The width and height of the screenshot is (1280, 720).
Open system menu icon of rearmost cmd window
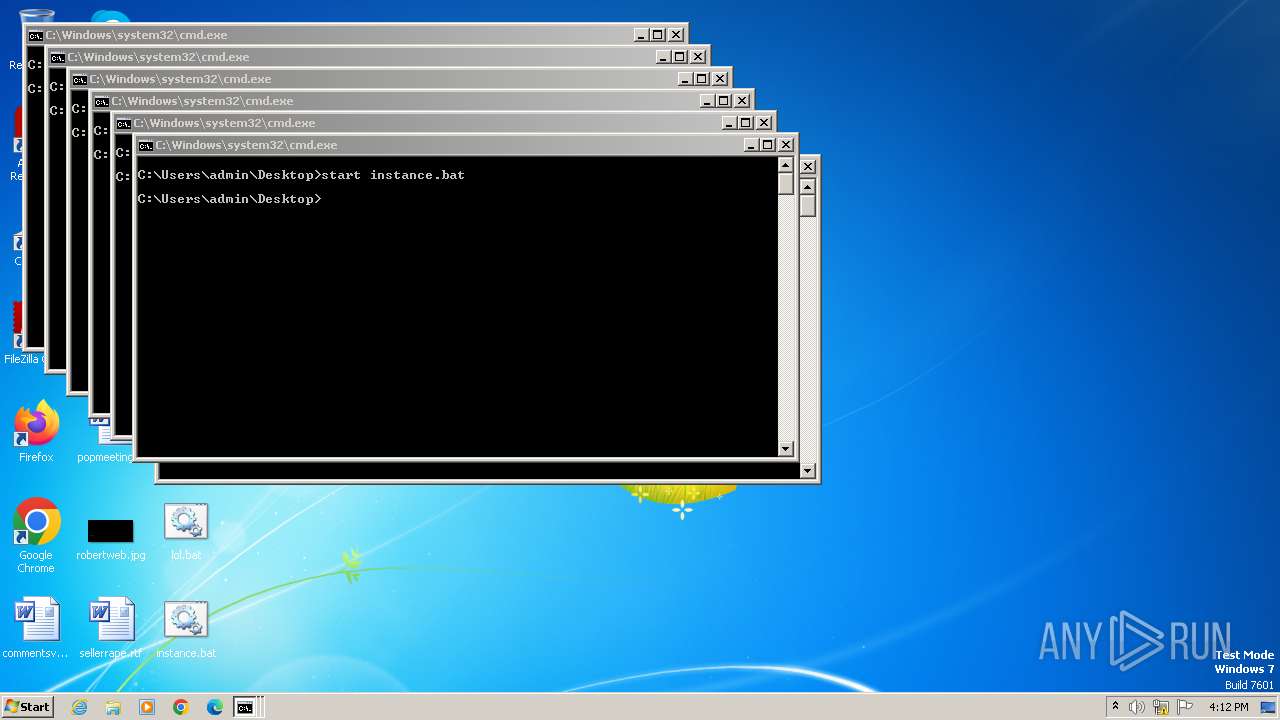click(36, 35)
